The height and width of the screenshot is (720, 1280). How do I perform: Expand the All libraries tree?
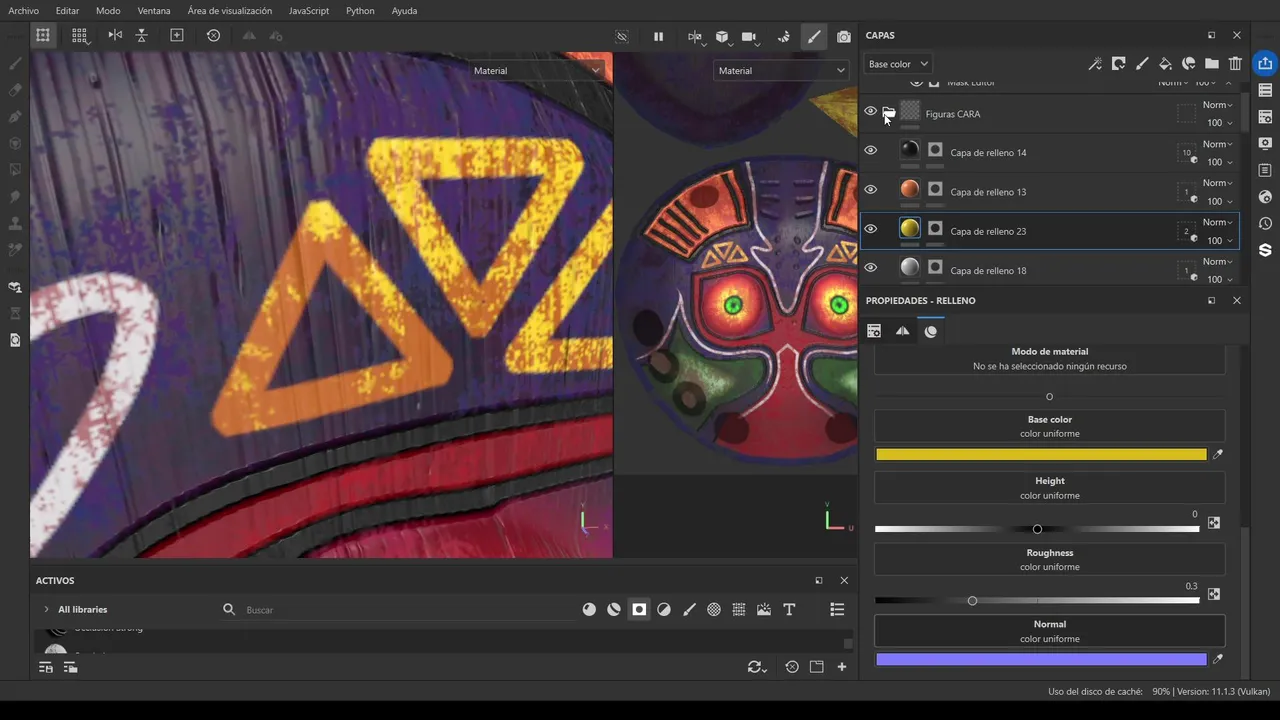tap(46, 609)
